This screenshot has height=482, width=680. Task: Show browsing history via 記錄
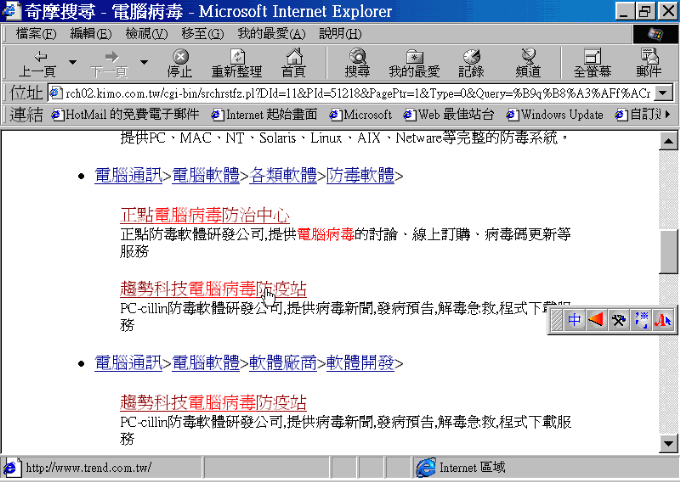coord(471,63)
